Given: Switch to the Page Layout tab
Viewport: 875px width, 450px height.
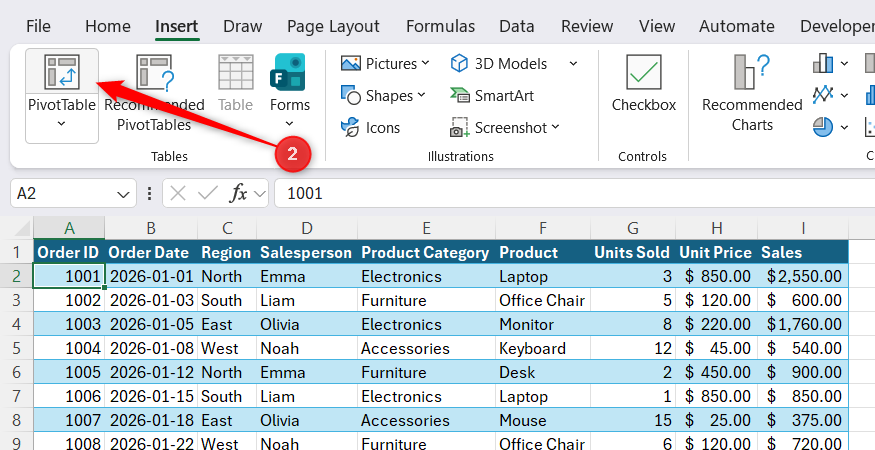Looking at the screenshot, I should click(333, 26).
